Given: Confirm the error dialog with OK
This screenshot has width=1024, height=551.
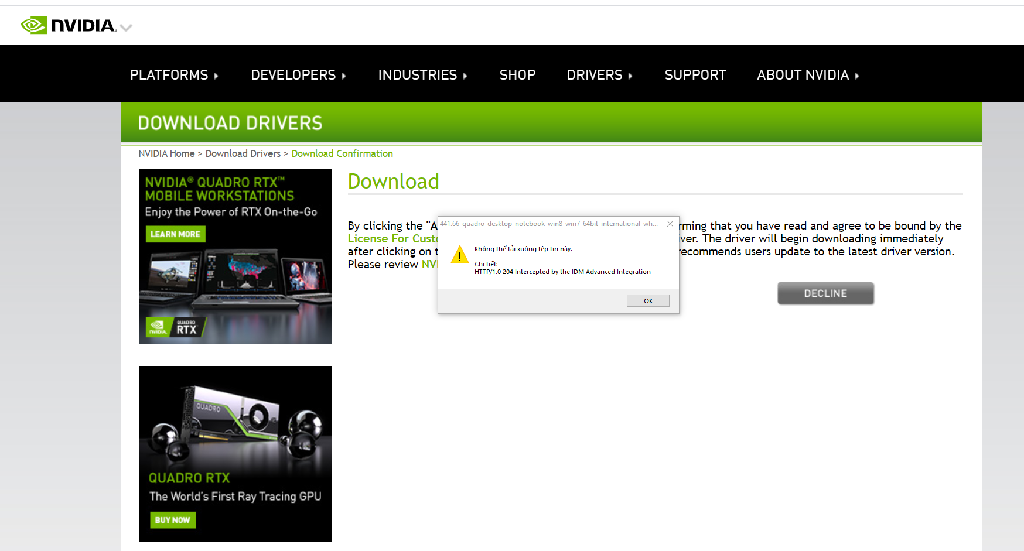Looking at the screenshot, I should 648,300.
